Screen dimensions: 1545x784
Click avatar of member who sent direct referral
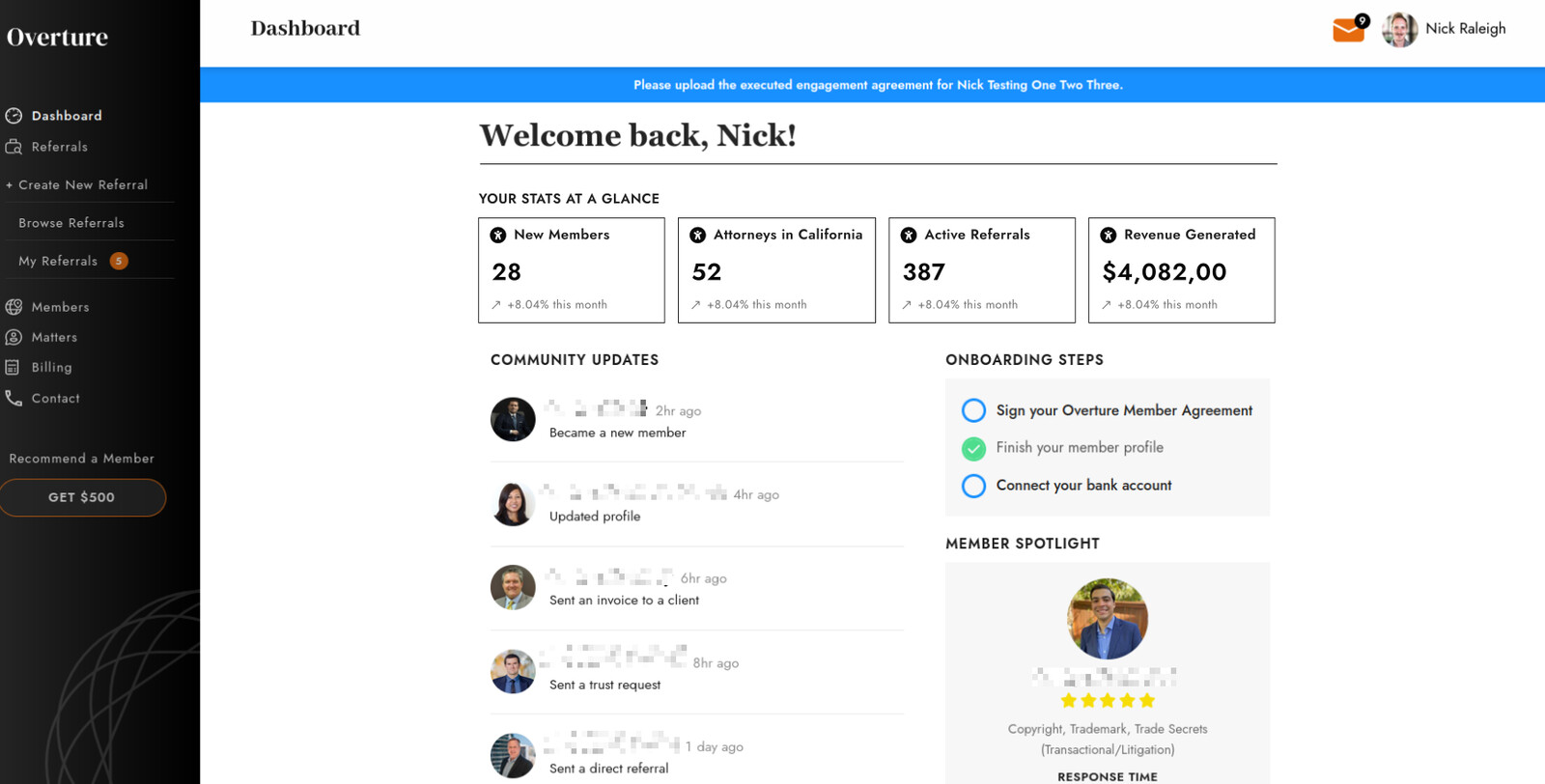click(x=513, y=755)
